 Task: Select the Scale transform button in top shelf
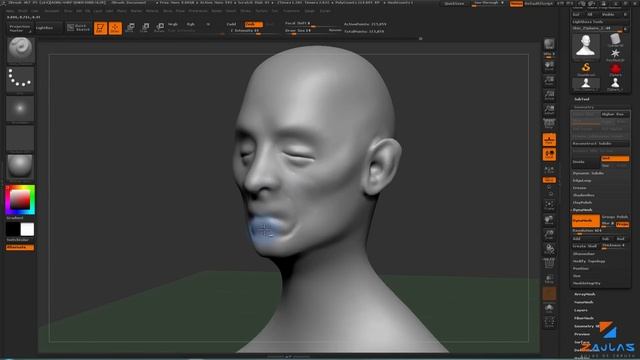(x=145, y=28)
